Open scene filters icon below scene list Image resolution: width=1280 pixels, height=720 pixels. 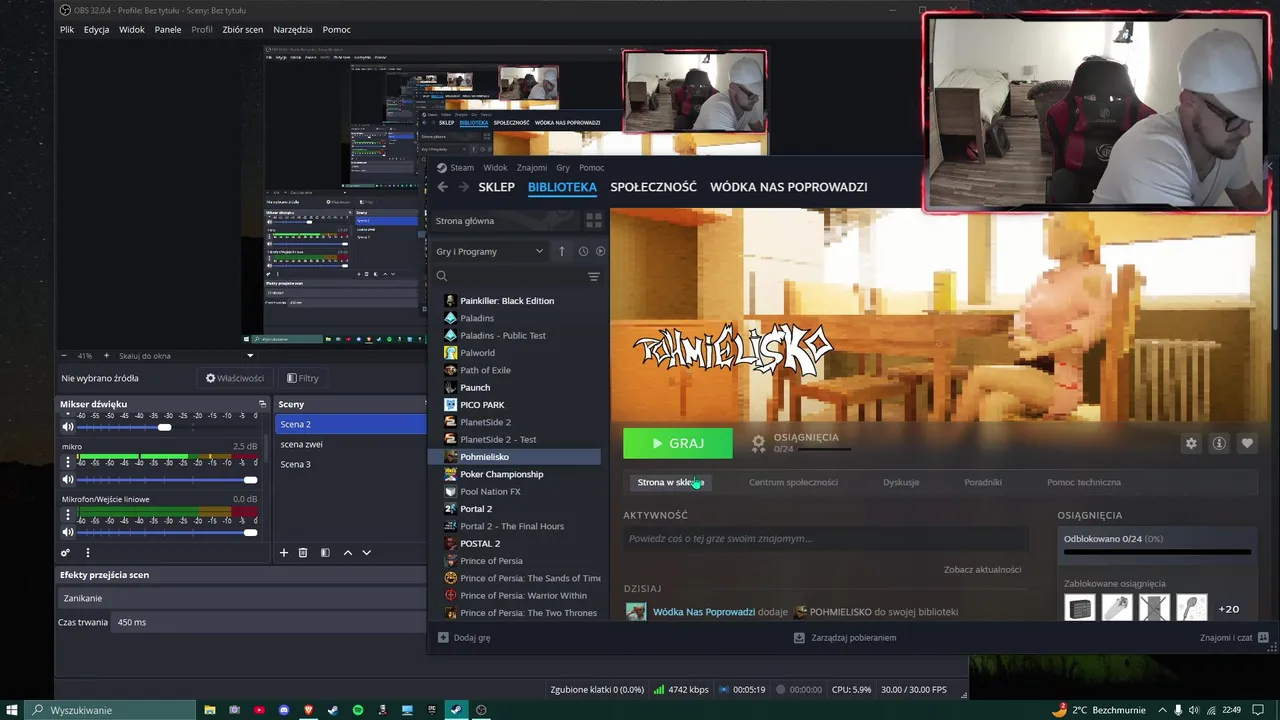click(x=325, y=552)
